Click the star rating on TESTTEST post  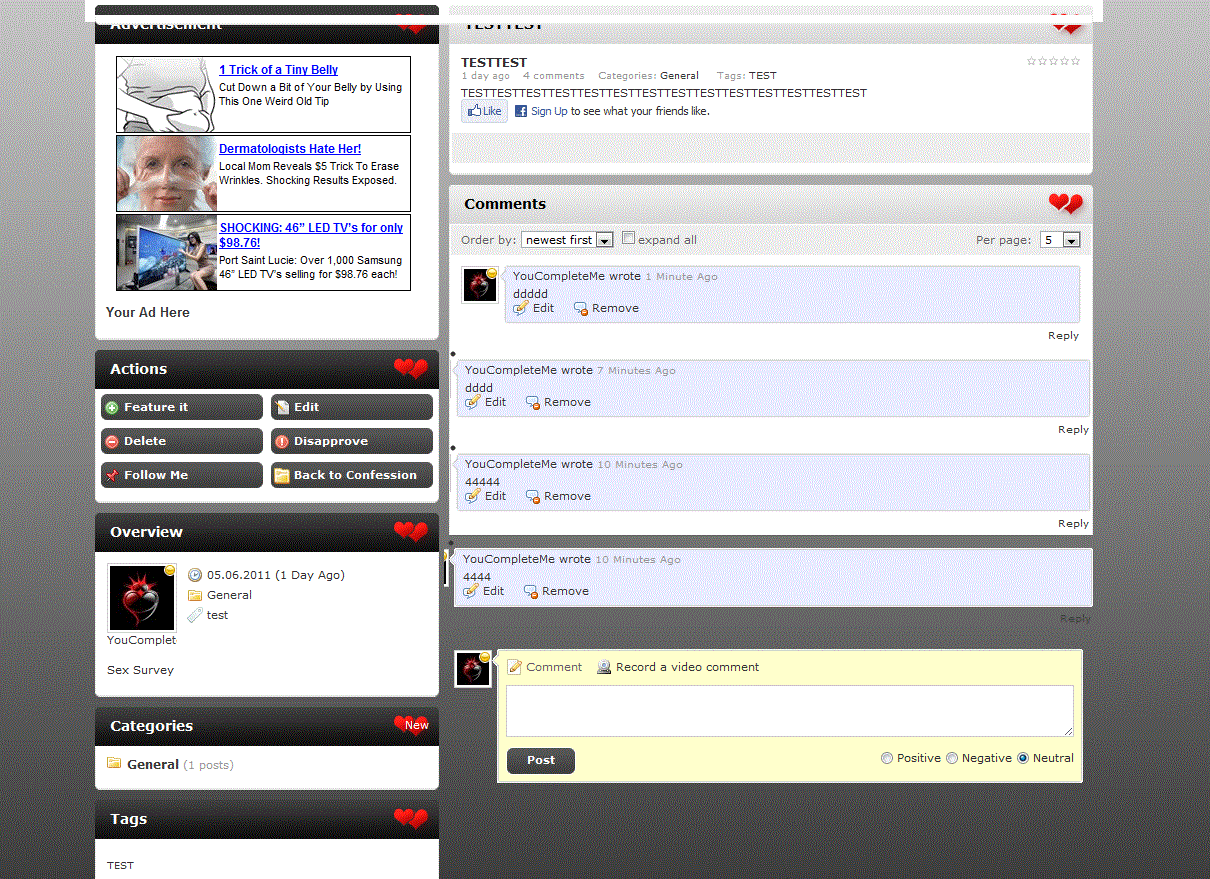tap(1053, 61)
